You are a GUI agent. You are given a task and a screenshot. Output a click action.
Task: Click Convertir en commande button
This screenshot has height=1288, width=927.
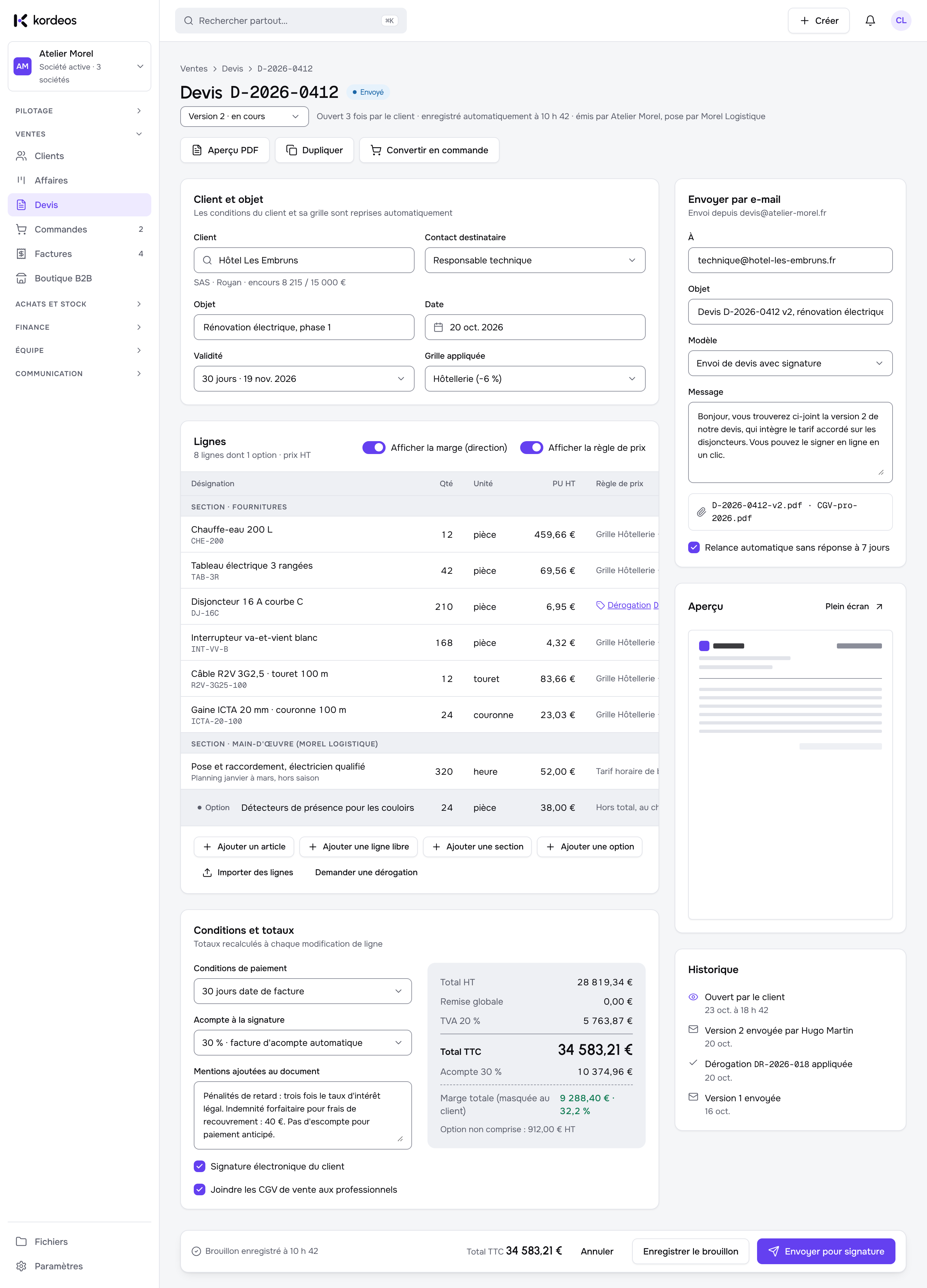(x=429, y=150)
